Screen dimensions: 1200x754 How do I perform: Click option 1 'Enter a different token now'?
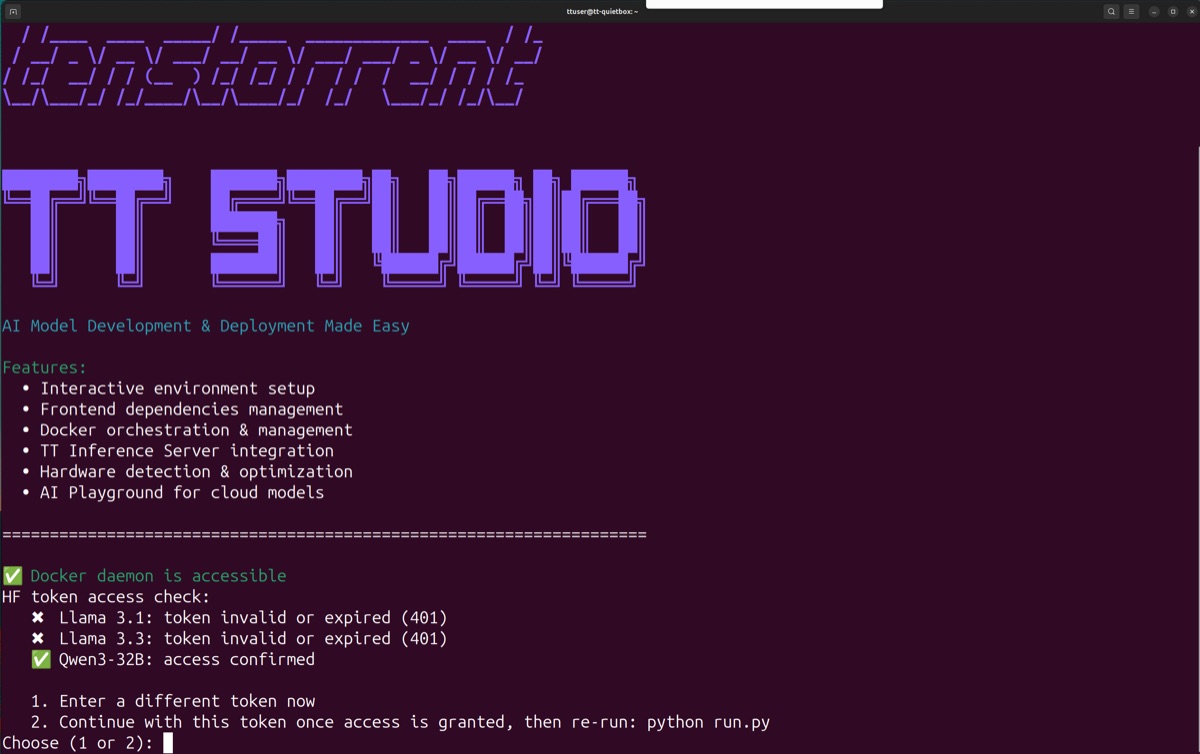(187, 702)
